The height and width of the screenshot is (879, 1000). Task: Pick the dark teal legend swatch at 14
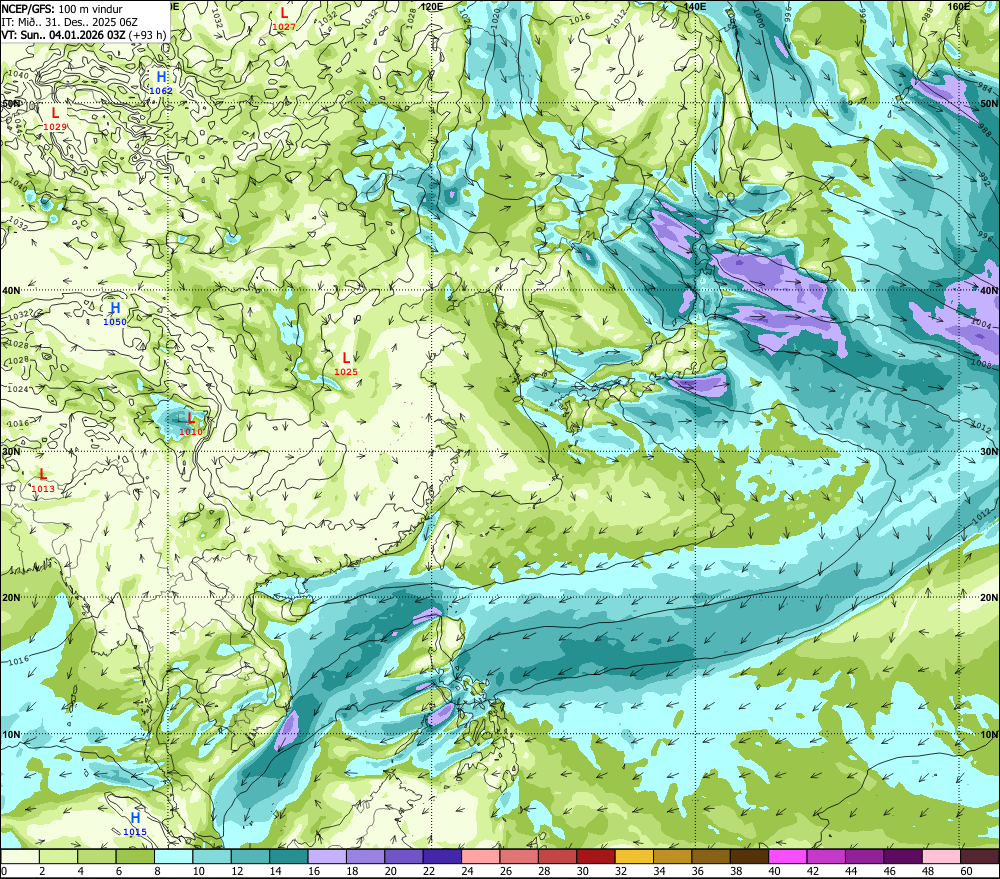[289, 857]
